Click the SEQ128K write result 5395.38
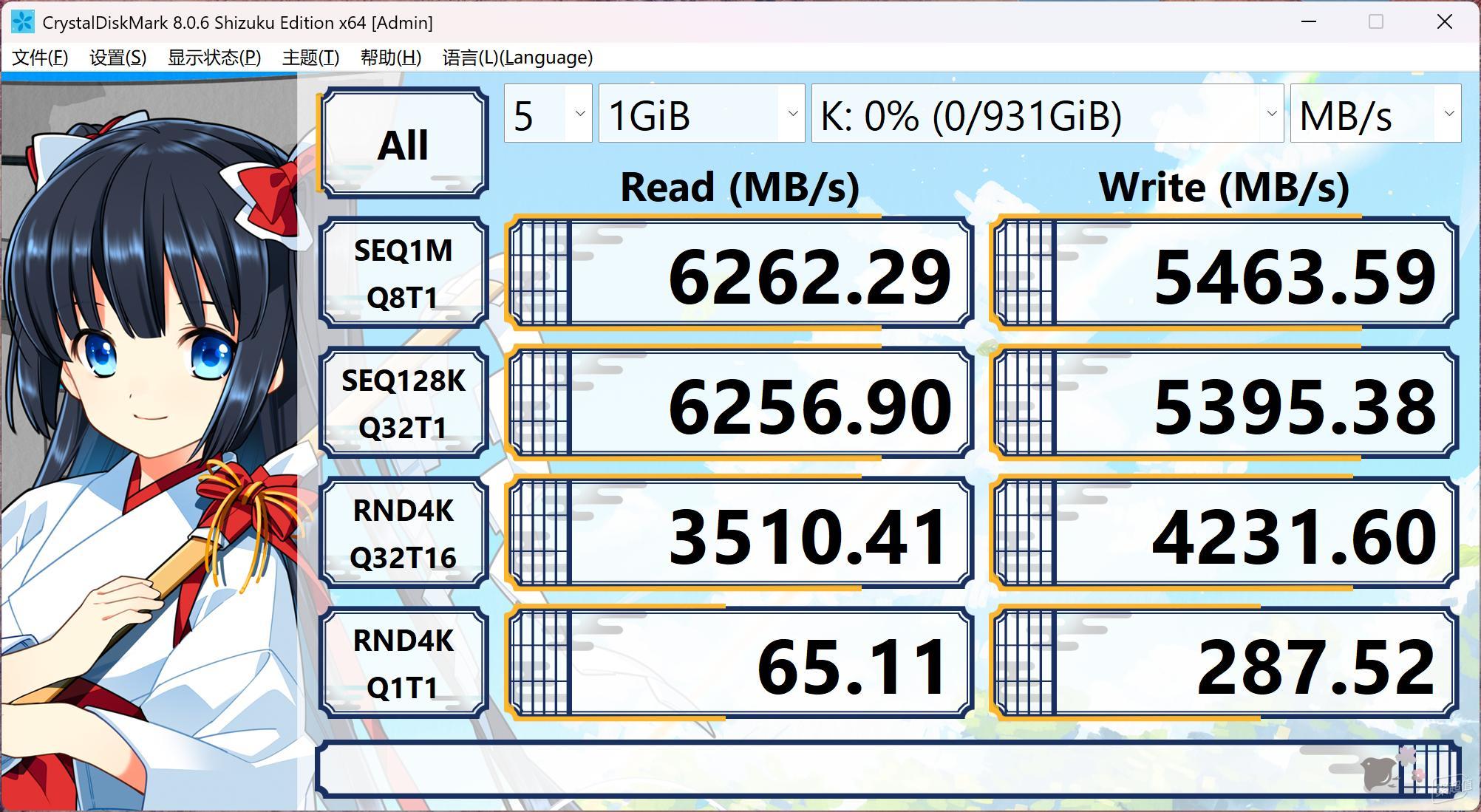The image size is (1481, 812). click(1225, 403)
